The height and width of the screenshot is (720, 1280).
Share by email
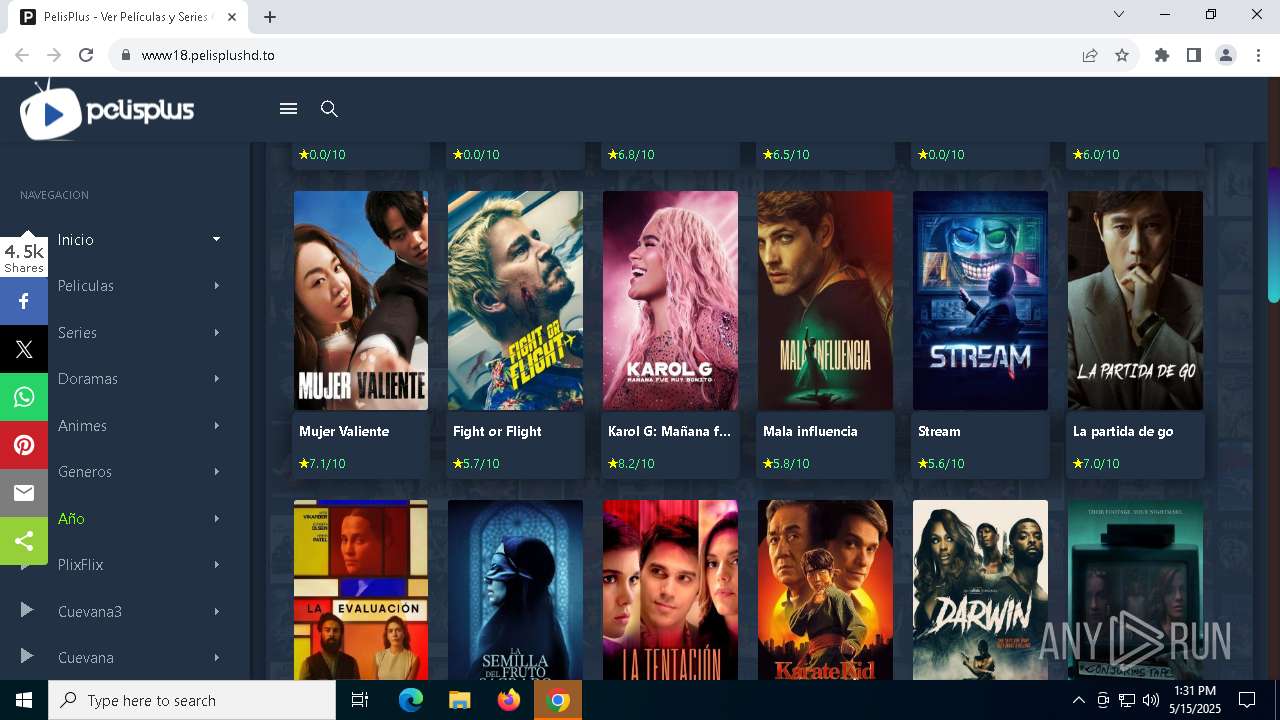[x=24, y=493]
